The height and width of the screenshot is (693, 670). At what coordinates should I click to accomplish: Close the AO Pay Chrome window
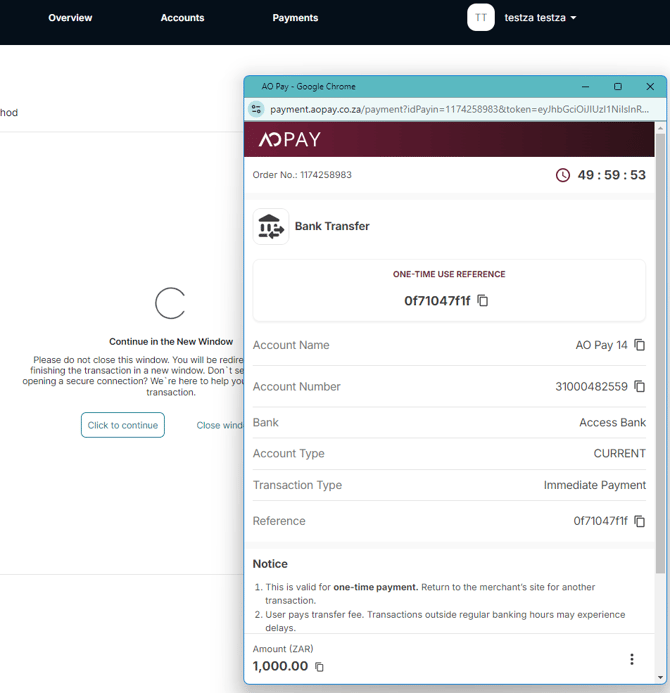point(650,87)
